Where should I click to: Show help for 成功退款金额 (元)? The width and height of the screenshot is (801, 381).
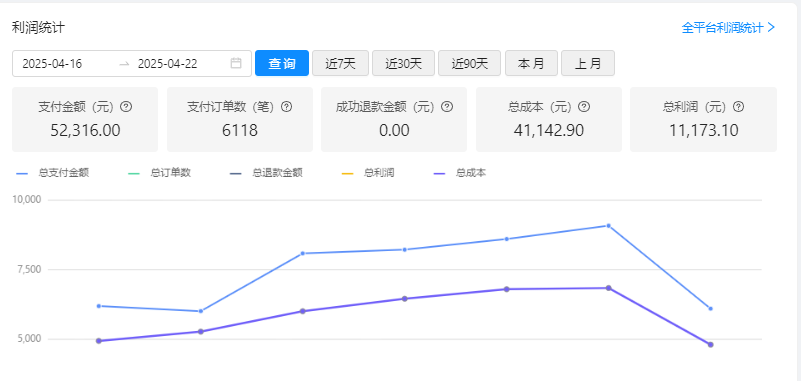(447, 107)
